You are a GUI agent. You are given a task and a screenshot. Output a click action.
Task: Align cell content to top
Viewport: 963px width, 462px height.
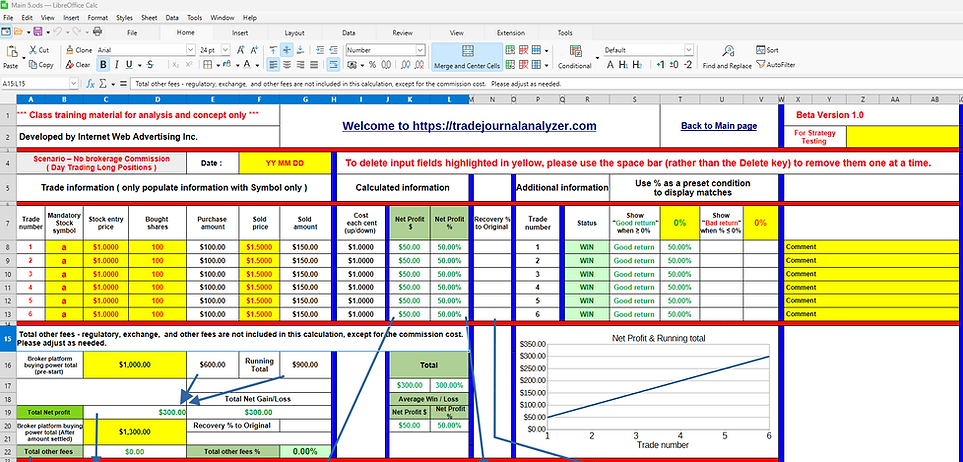273,50
